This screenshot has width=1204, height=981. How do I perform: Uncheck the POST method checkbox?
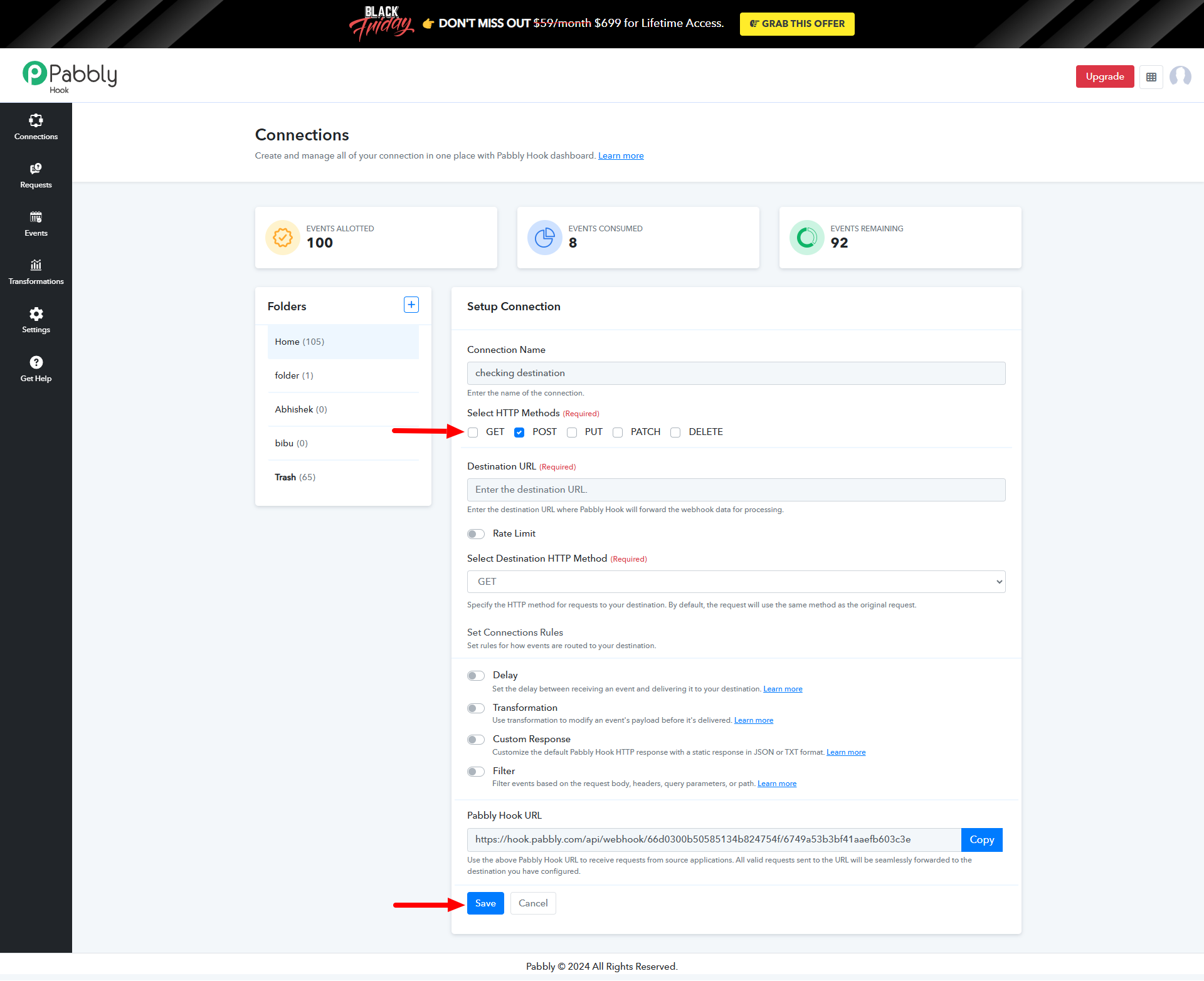click(519, 433)
